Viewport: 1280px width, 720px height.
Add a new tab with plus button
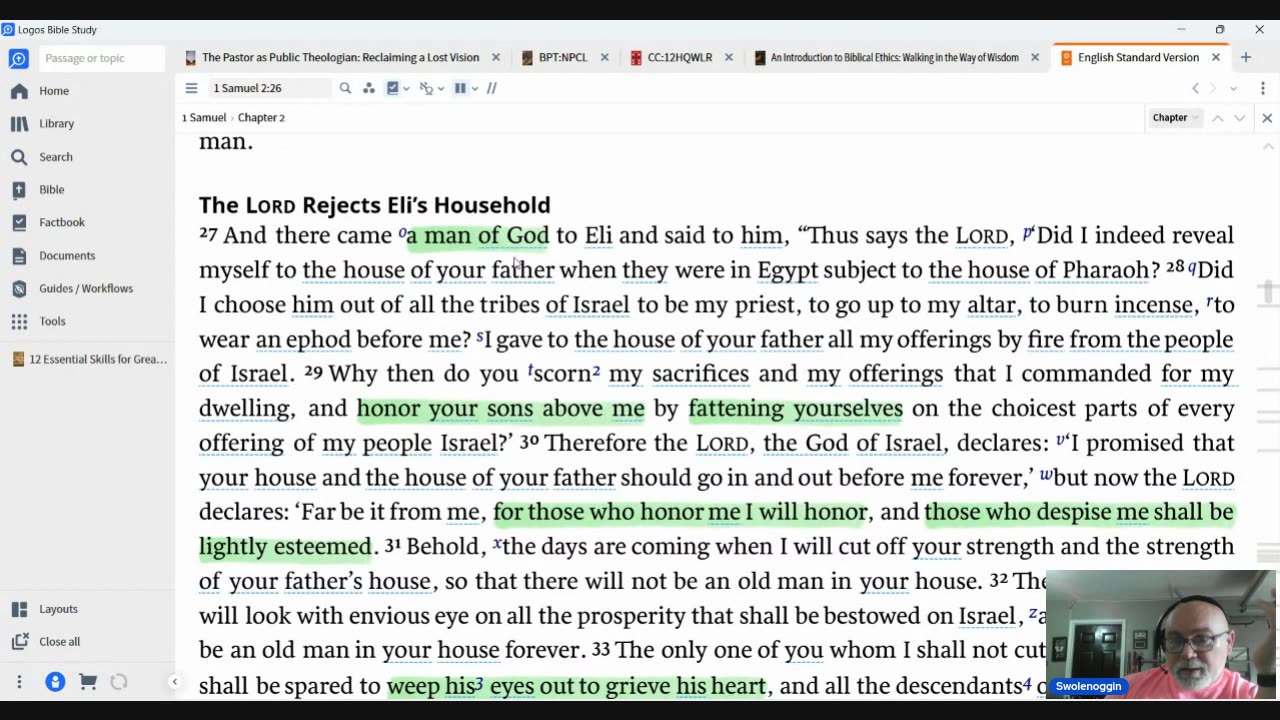1245,58
